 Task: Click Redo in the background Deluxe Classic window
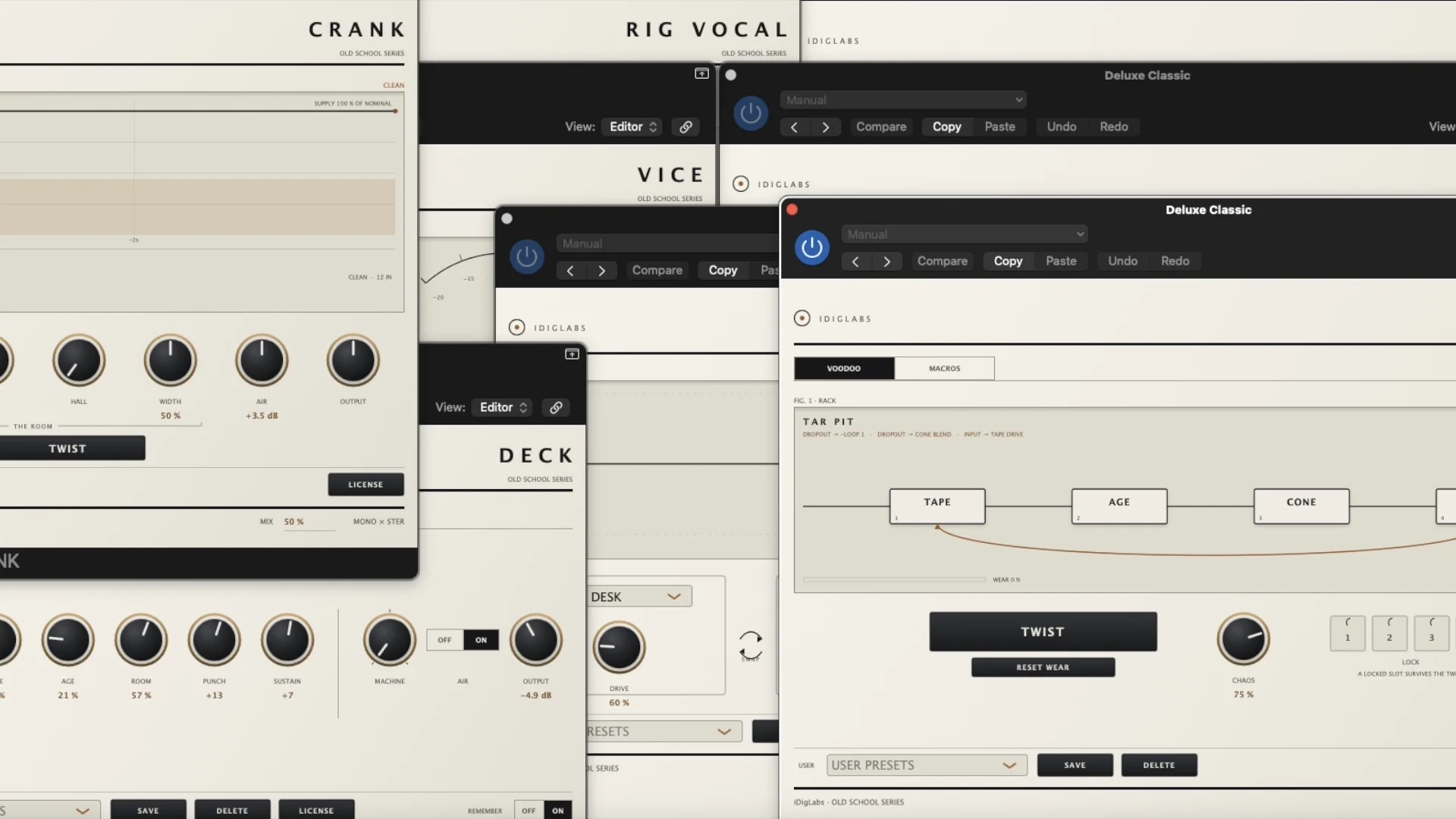pyautogui.click(x=1114, y=127)
